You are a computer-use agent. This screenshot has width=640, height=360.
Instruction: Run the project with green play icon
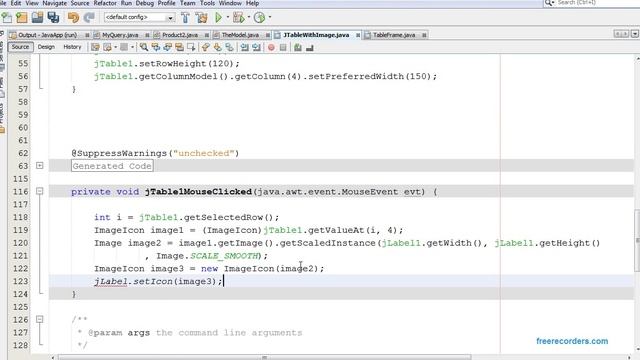coord(218,18)
